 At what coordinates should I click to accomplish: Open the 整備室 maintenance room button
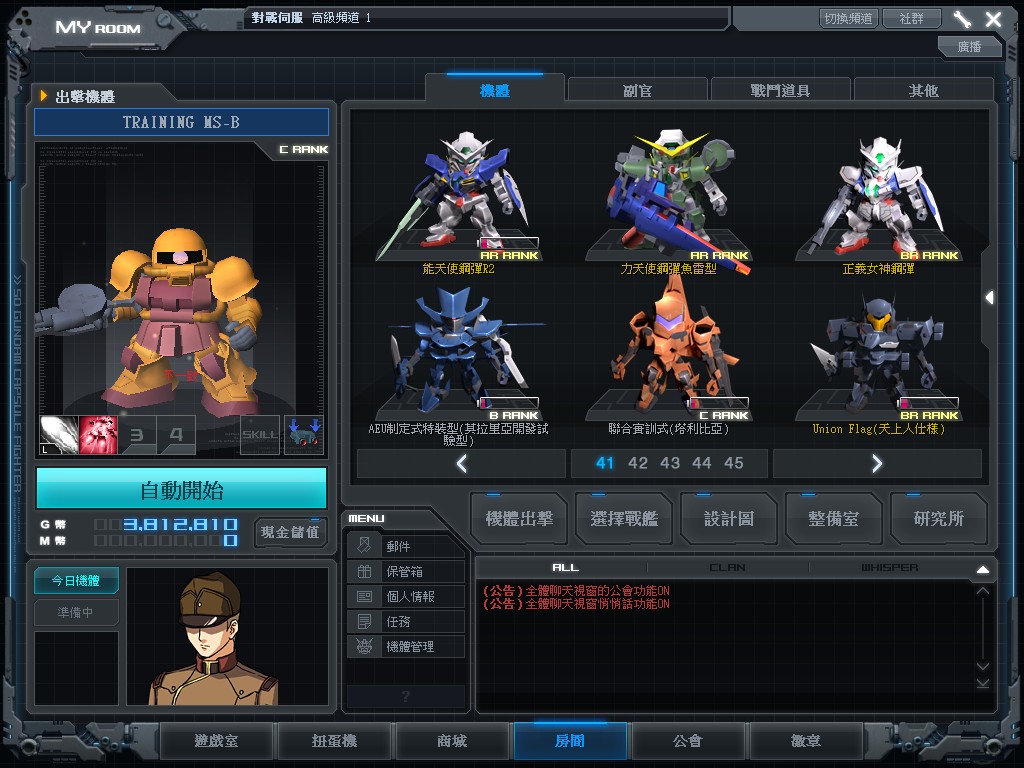tap(833, 519)
